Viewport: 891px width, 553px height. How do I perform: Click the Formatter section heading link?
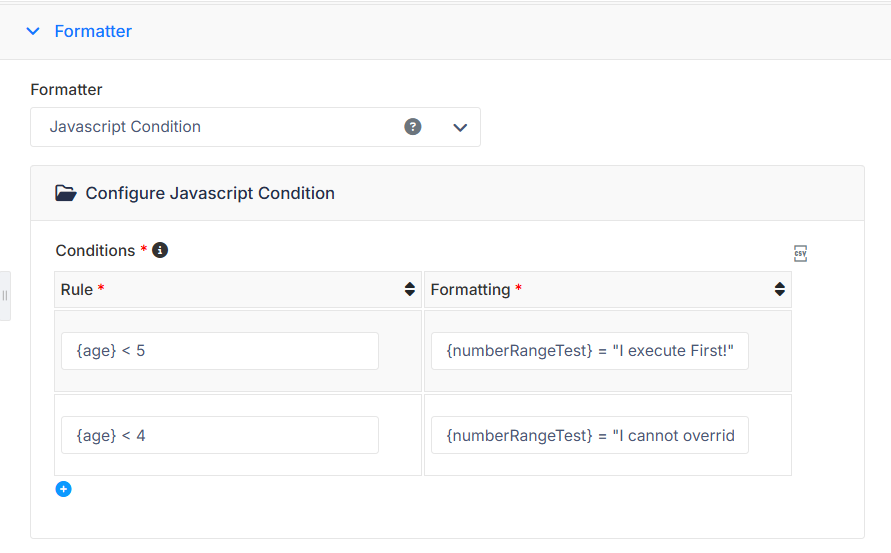click(x=93, y=31)
